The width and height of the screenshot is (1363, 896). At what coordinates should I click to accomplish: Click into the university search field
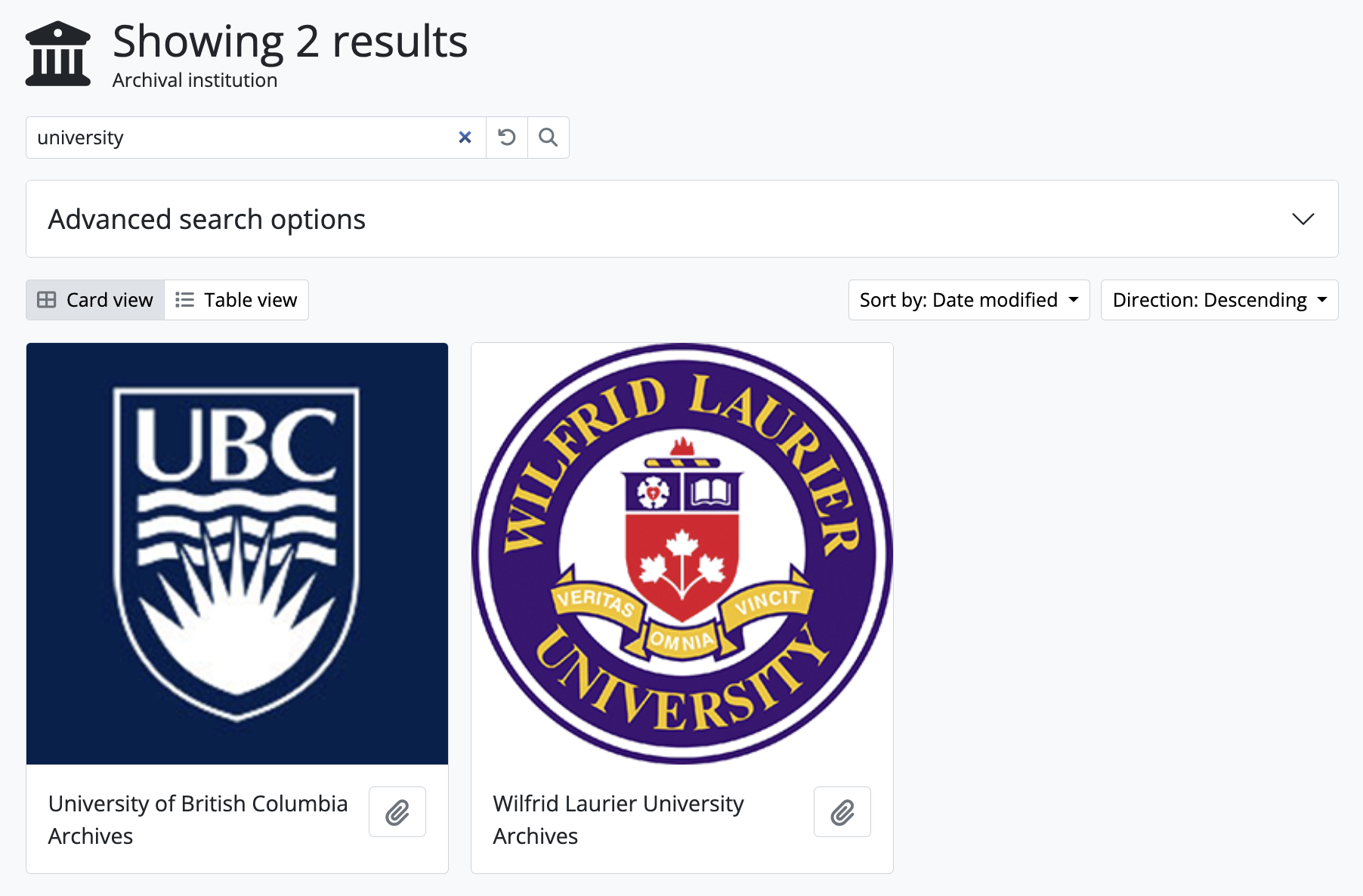242,137
